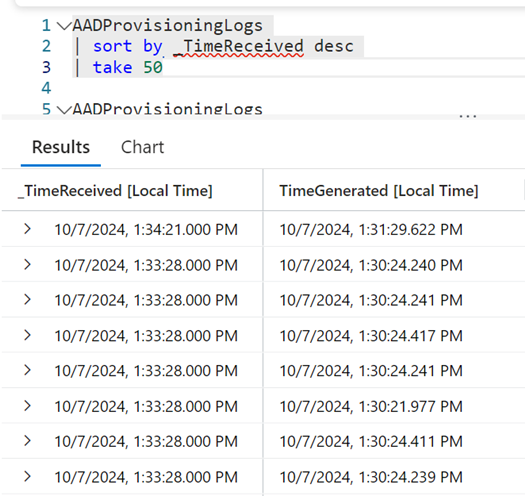Click the 'take' keyword on line 3
Screen dimensions: 525x496
pyautogui.click(x=112, y=67)
